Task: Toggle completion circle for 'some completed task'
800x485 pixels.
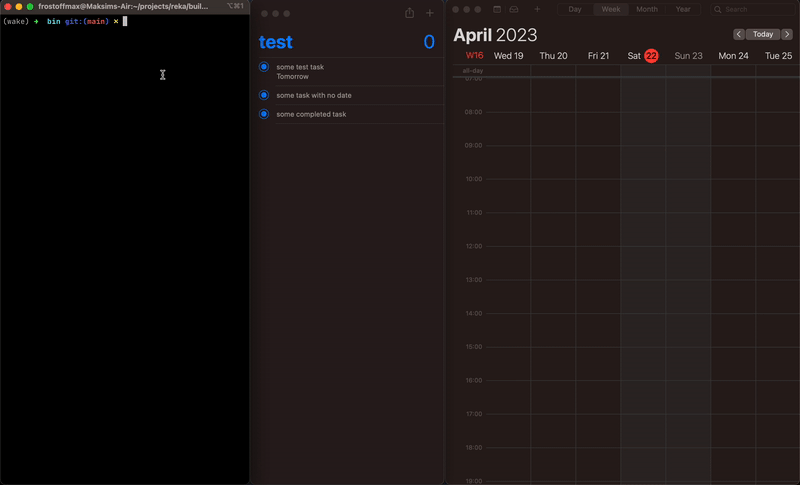Action: pos(264,114)
